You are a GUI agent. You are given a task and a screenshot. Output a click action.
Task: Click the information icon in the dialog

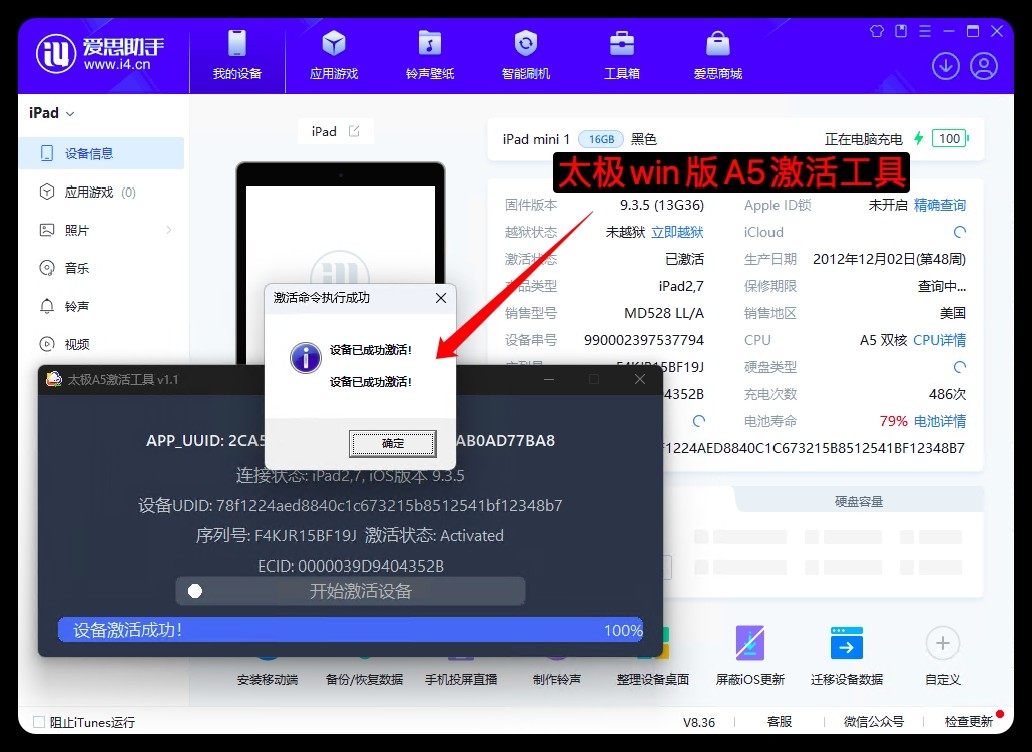(305, 358)
